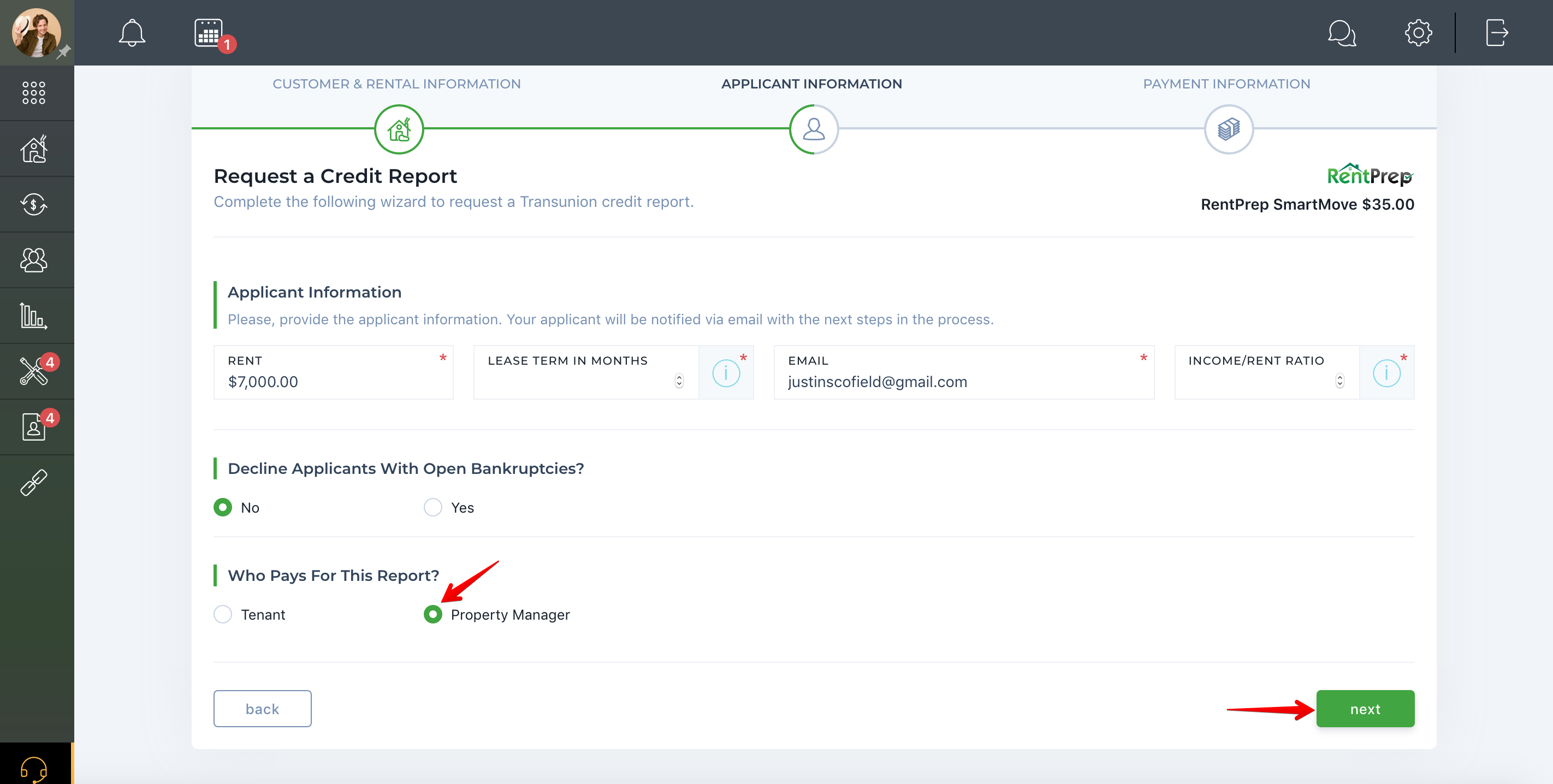
Task: Open the applicants sidebar icon with badge
Action: [34, 426]
